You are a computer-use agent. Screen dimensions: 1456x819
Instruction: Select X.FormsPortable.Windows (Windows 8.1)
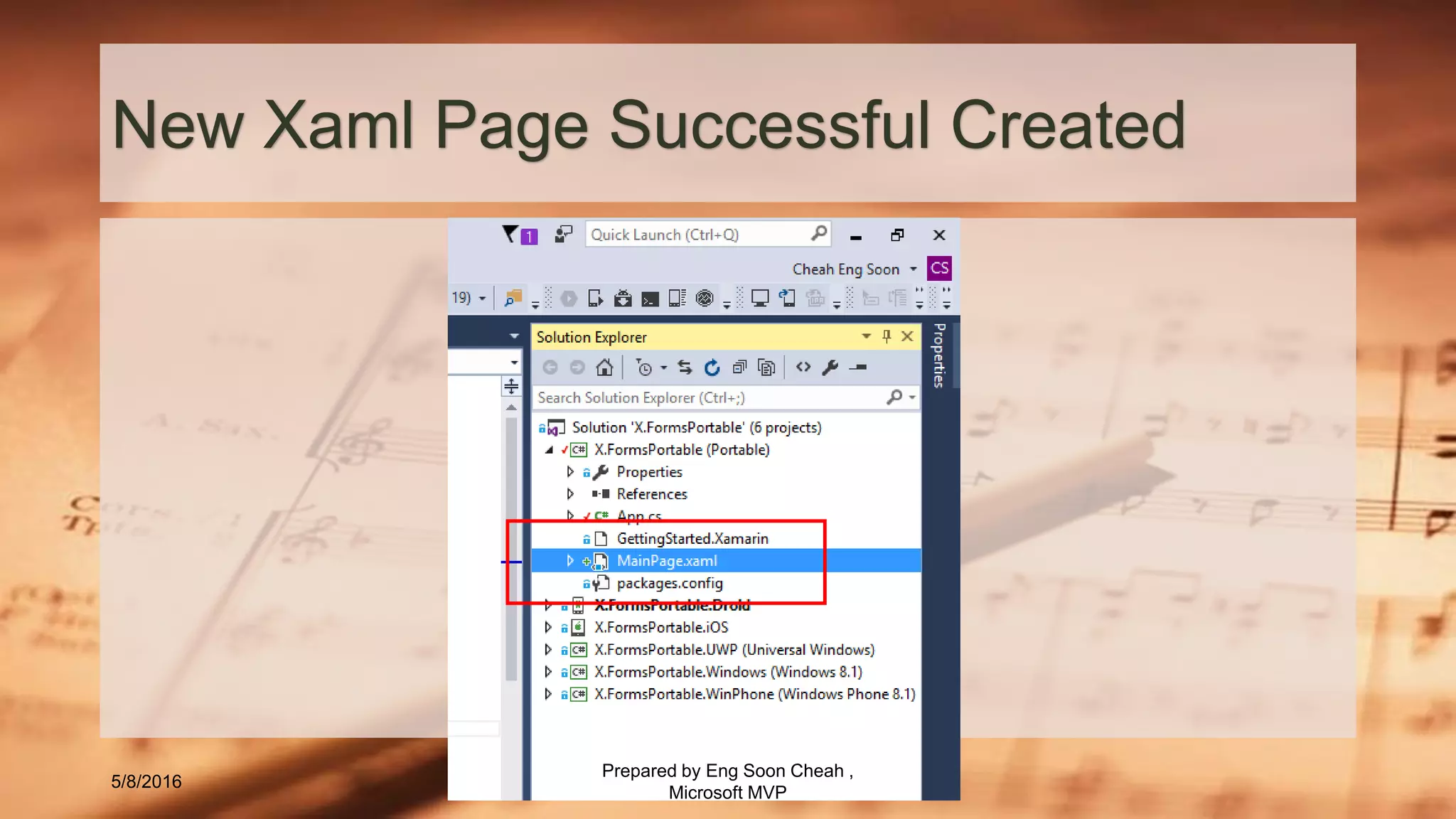click(728, 672)
